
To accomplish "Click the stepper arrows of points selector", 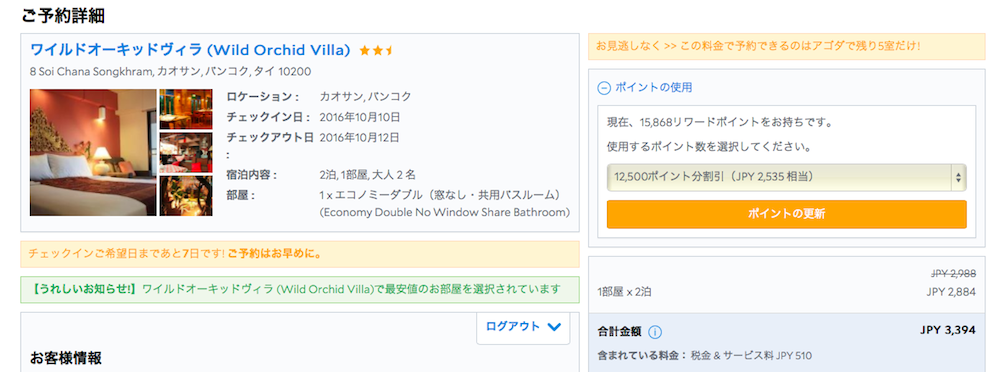I will (x=958, y=178).
